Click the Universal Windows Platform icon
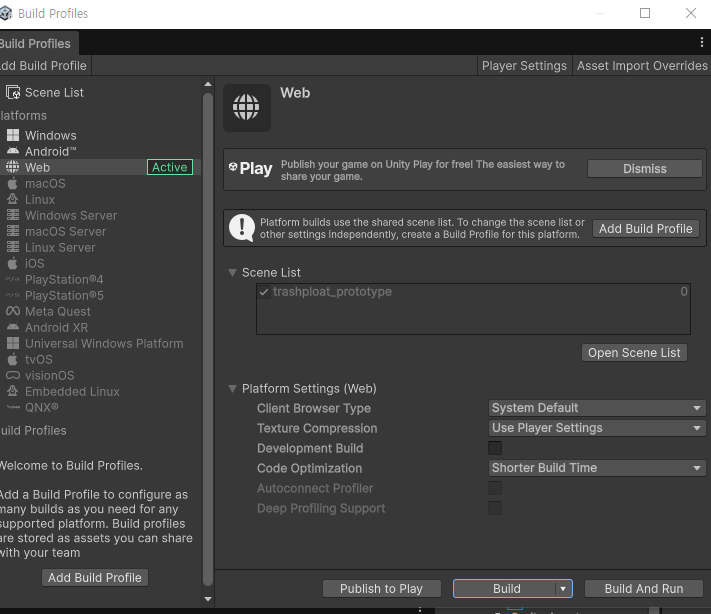 point(13,343)
